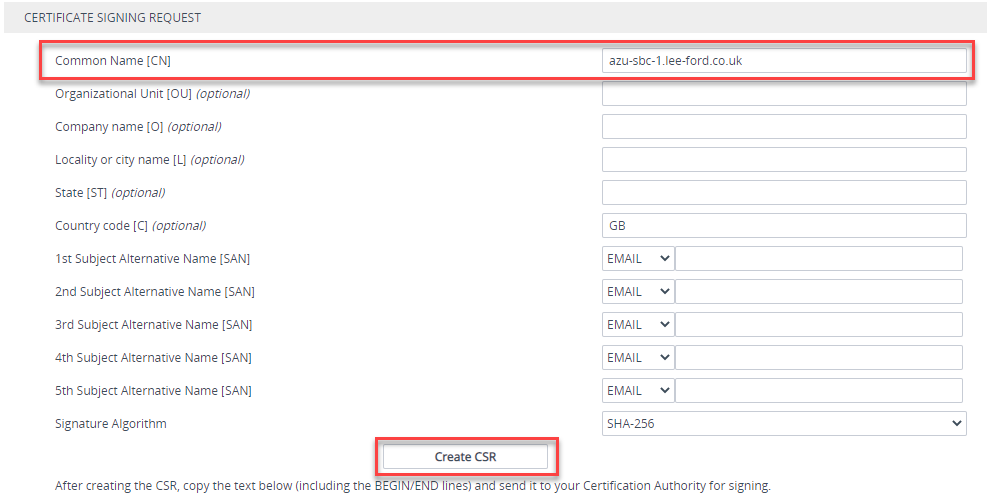
Task: Click the Certificate Signing Request section header
Action: point(113,18)
